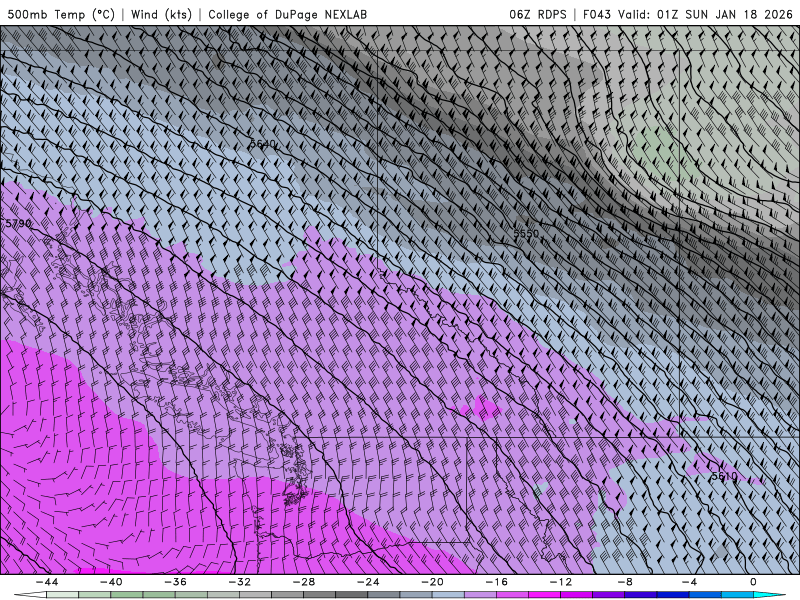This screenshot has height=600, width=800.
Task: Click the -40 colorbar tick label
Action: tap(111, 582)
